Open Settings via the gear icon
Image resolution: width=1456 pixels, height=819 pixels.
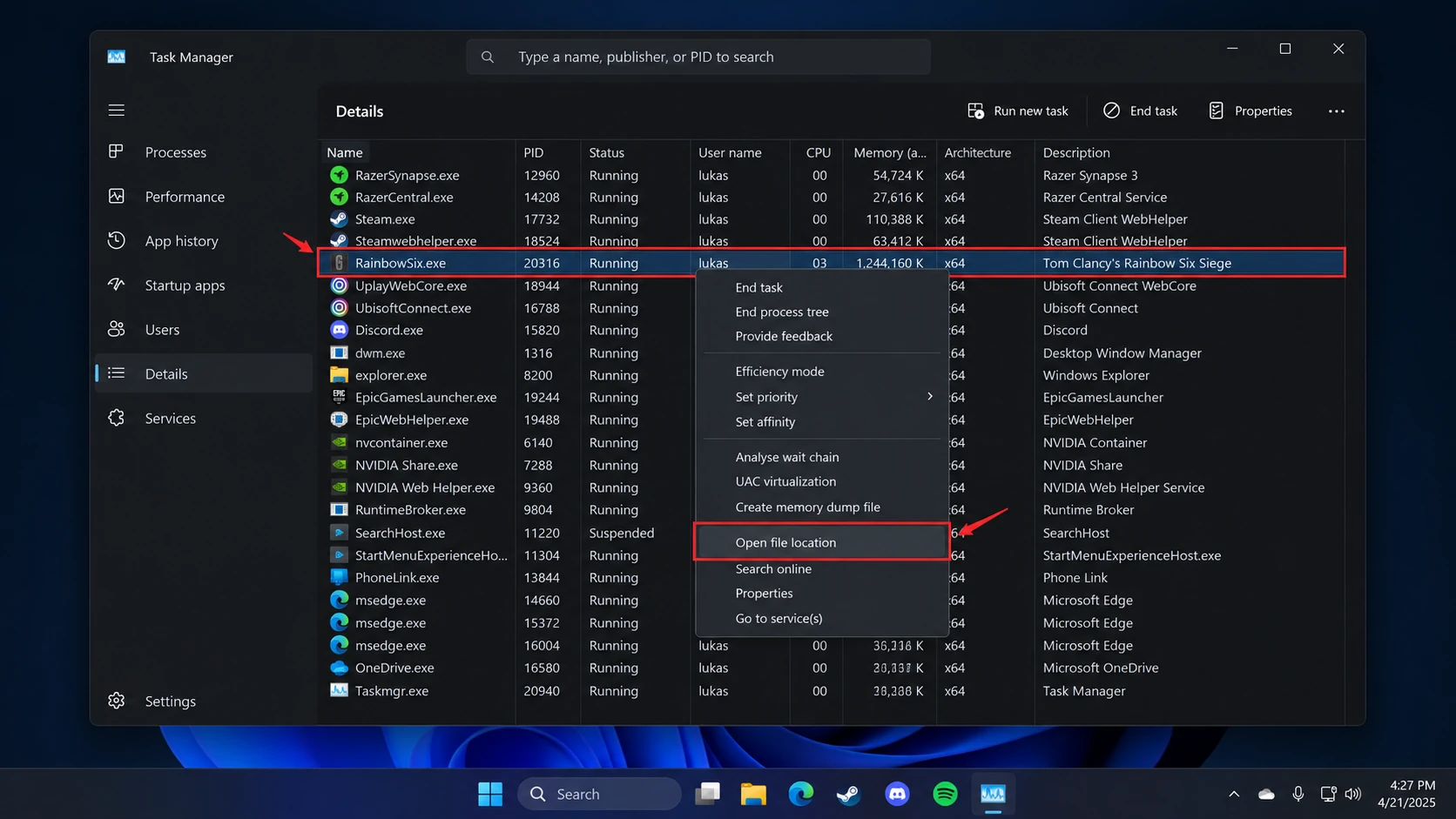(x=116, y=701)
